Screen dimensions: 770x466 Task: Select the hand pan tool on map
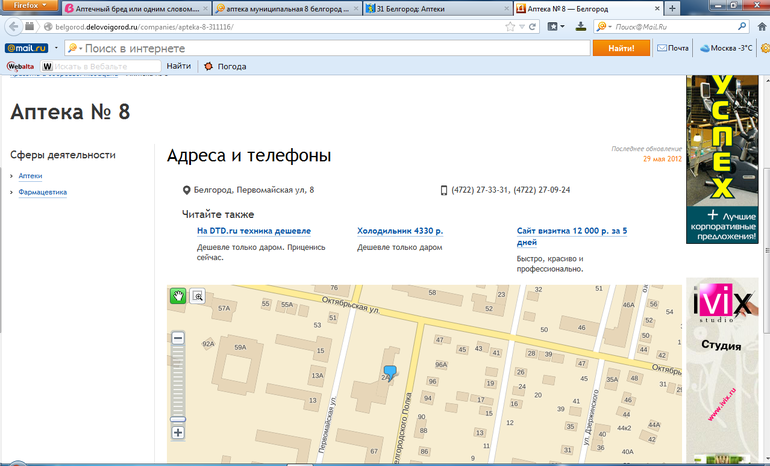178,296
